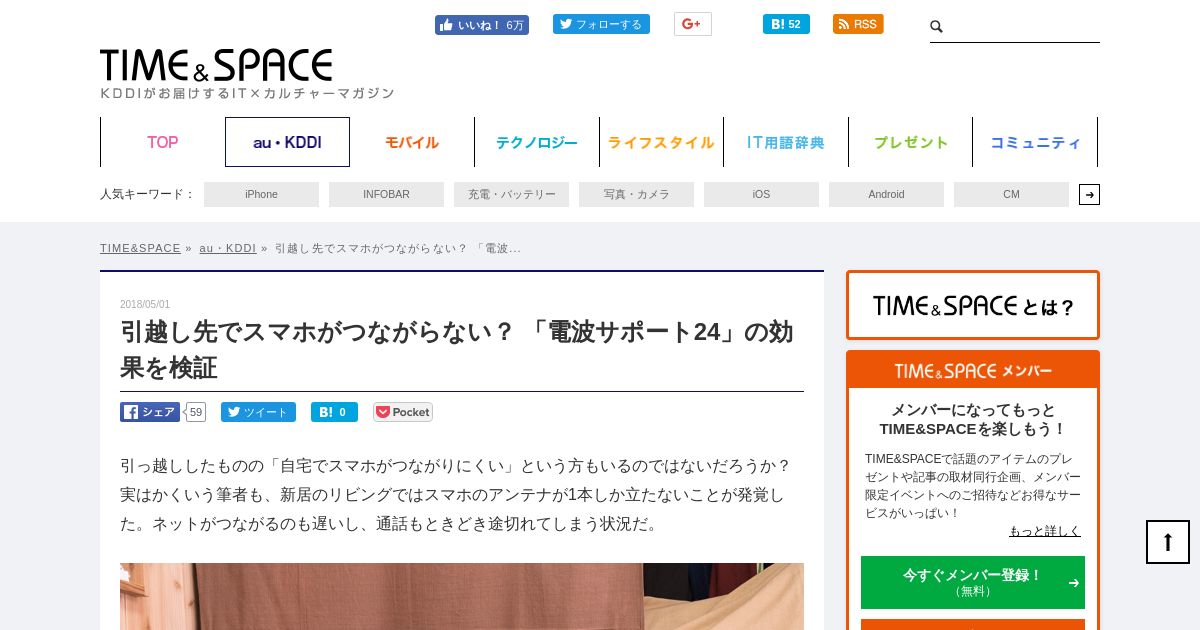Open the モバイル navigation tab
Viewport: 1200px width, 630px height.
coord(412,142)
